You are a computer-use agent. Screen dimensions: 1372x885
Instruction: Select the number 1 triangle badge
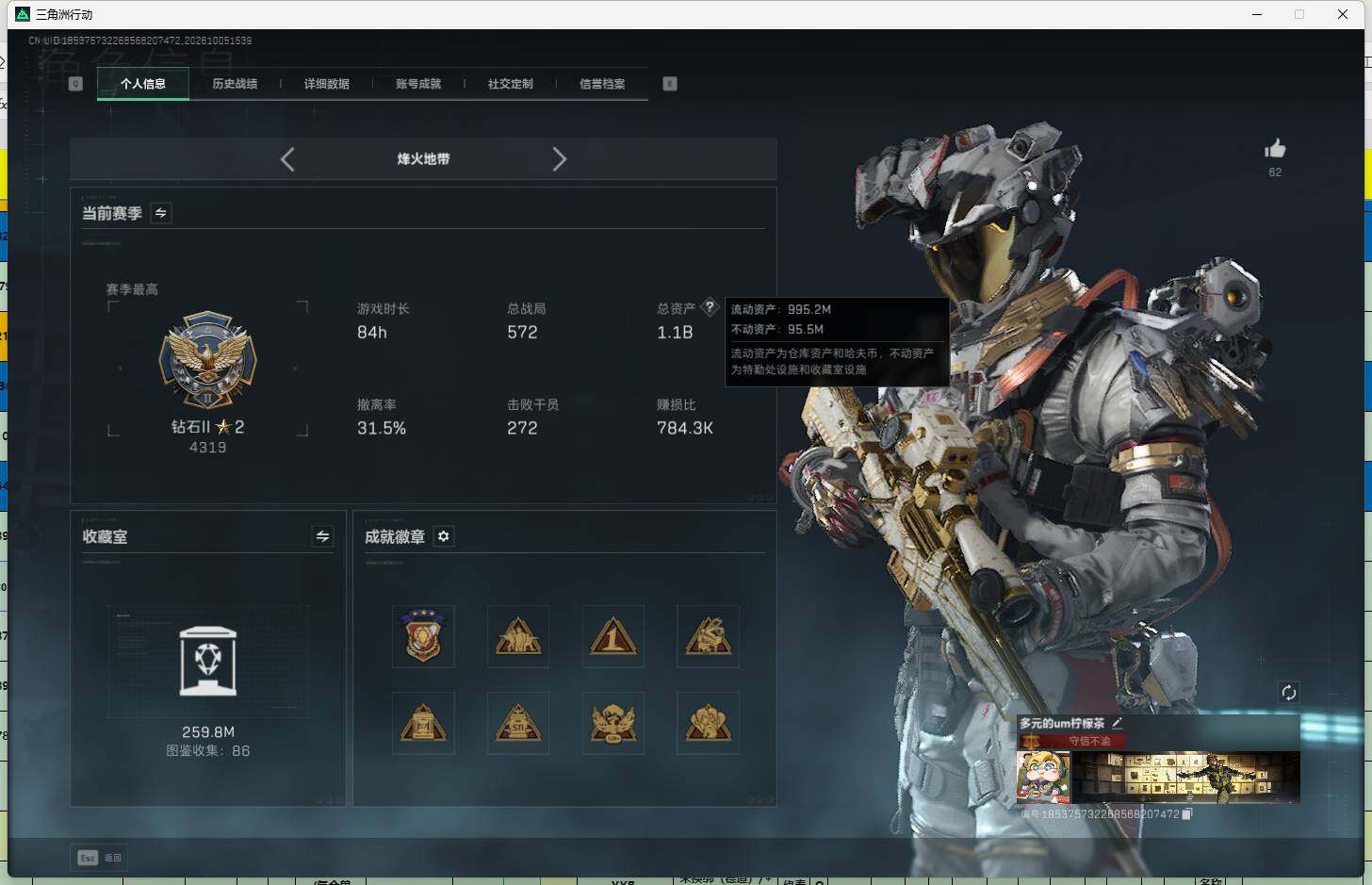click(612, 636)
